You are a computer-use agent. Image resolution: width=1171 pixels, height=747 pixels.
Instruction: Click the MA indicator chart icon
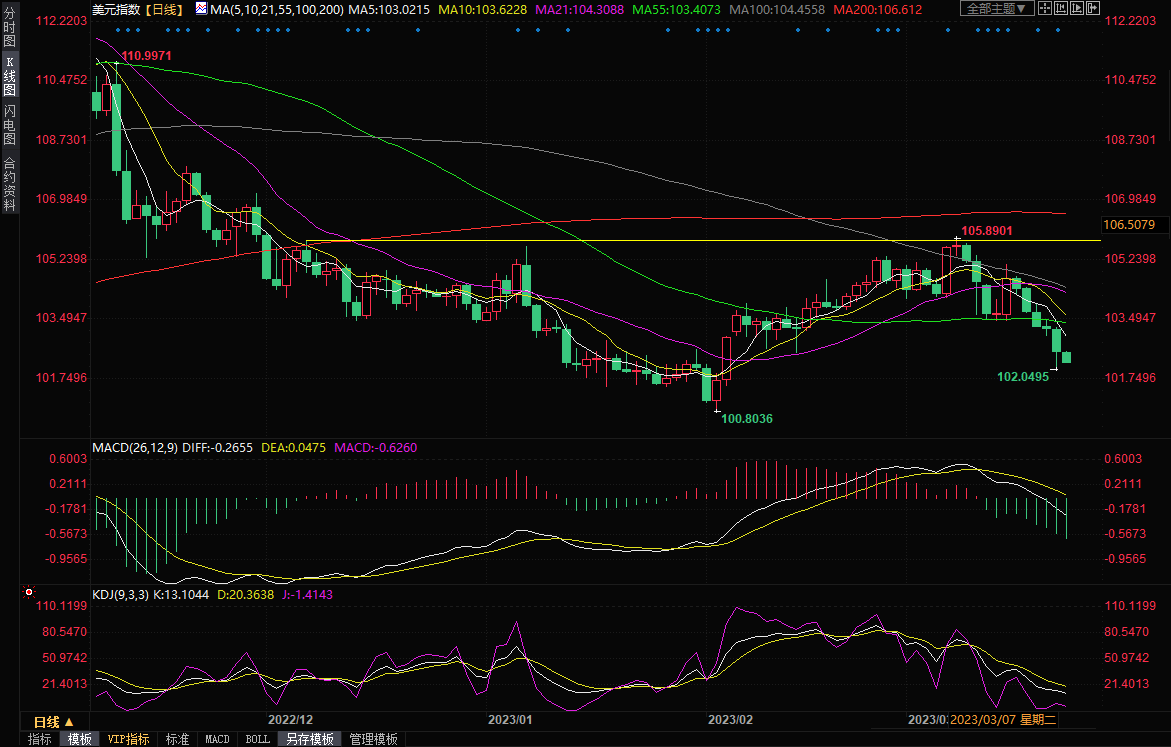(x=202, y=9)
